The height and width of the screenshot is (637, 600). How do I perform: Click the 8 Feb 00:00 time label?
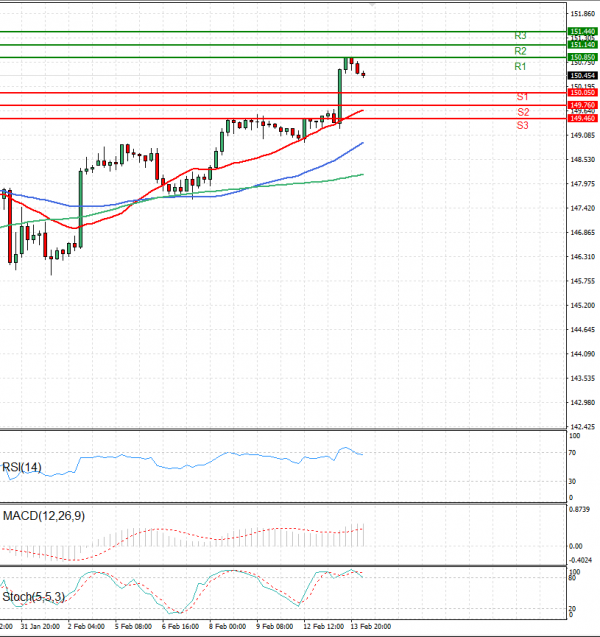(227, 626)
